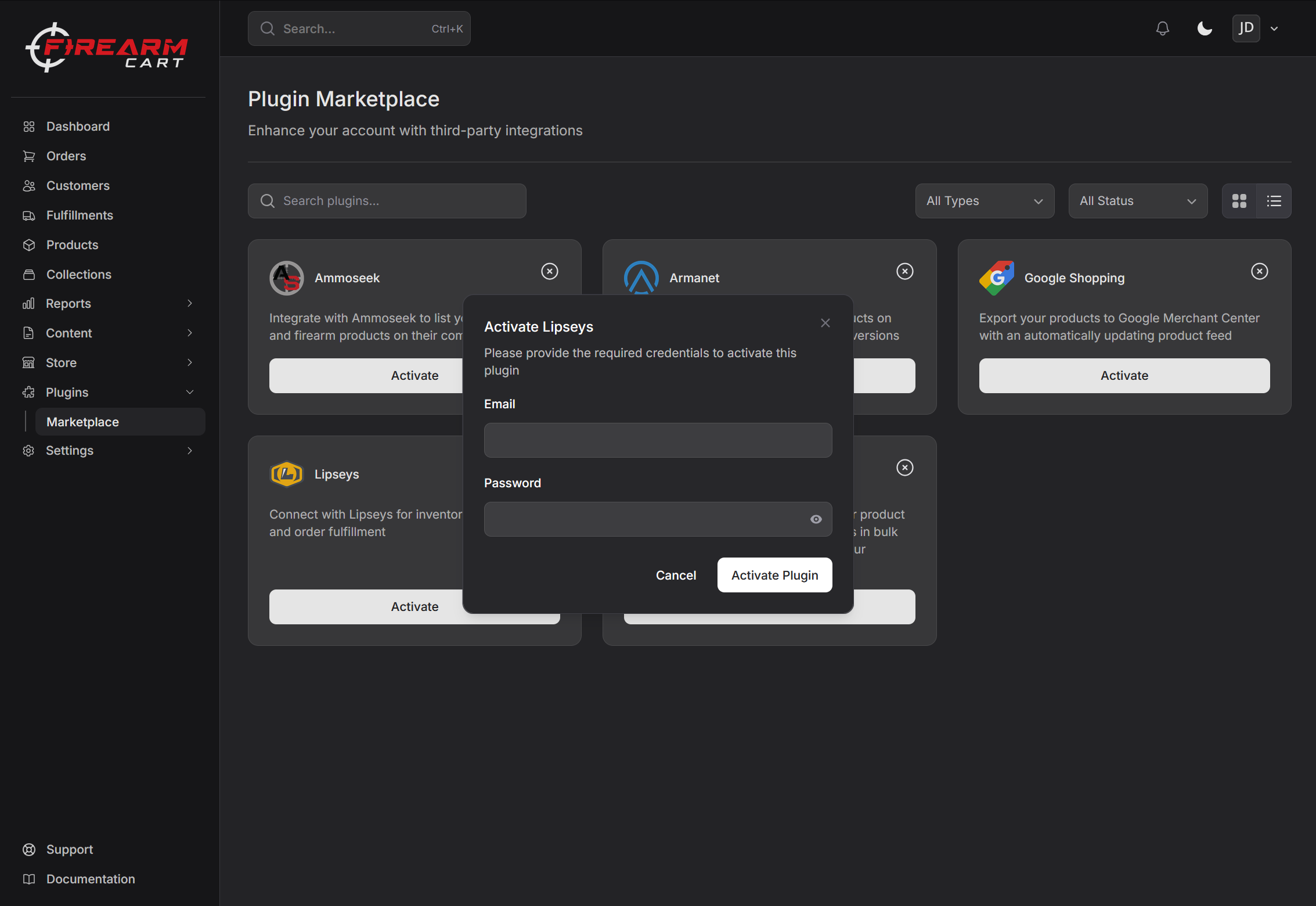The height and width of the screenshot is (906, 1316).
Task: Expand Store submenu chevron
Action: (x=189, y=362)
